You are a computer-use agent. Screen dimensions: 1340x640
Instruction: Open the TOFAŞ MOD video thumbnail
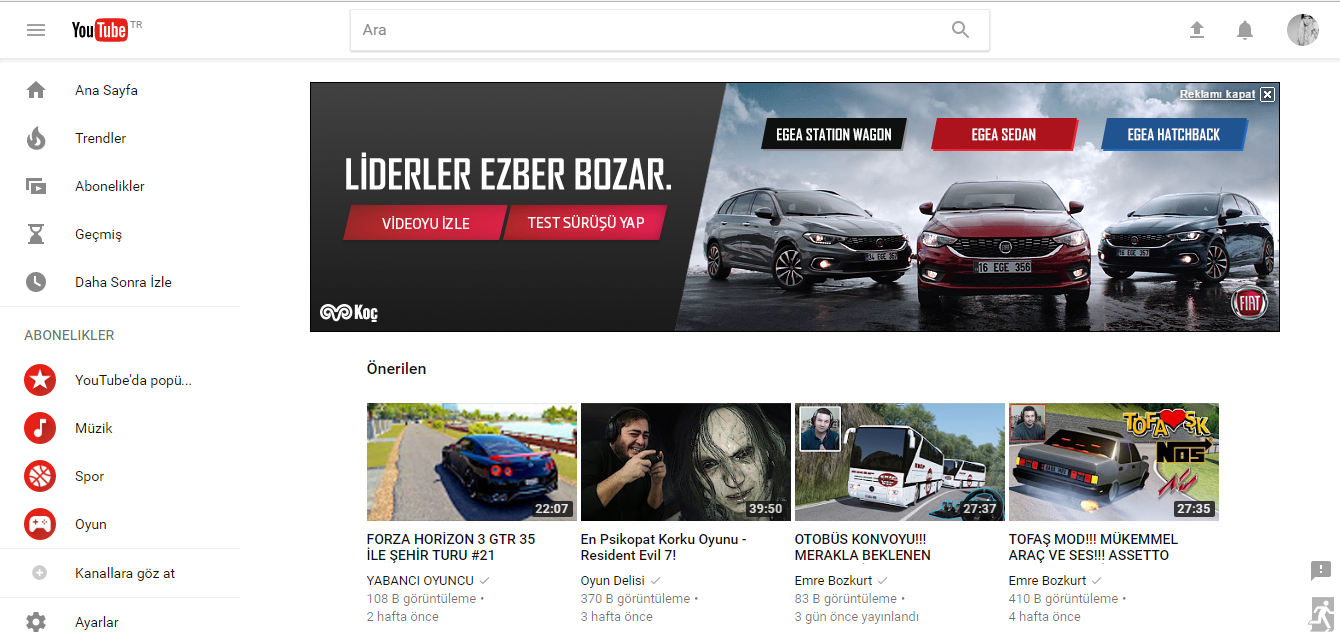point(1114,462)
